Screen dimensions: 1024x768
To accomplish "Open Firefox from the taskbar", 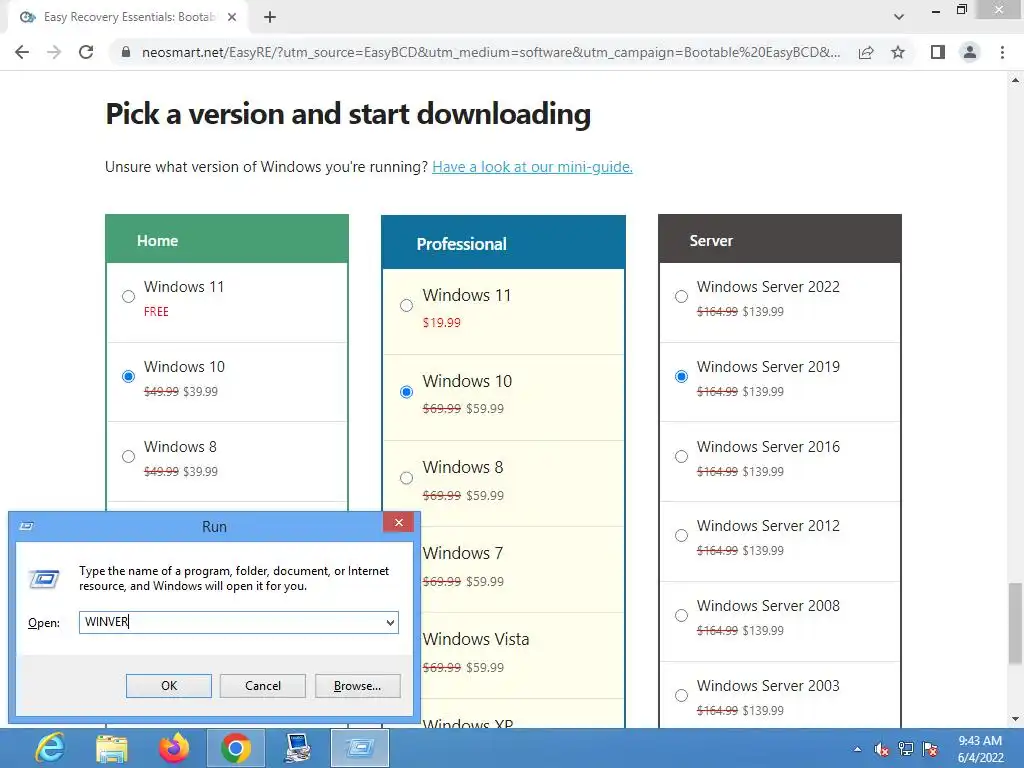I will click(x=174, y=748).
